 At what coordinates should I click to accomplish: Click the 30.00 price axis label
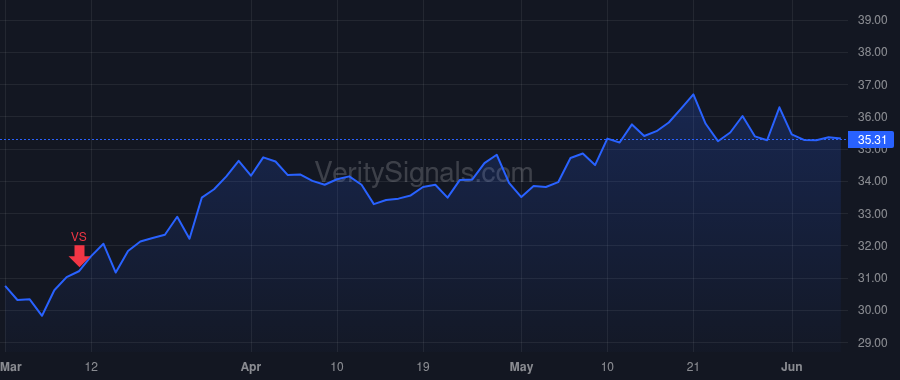(x=872, y=310)
